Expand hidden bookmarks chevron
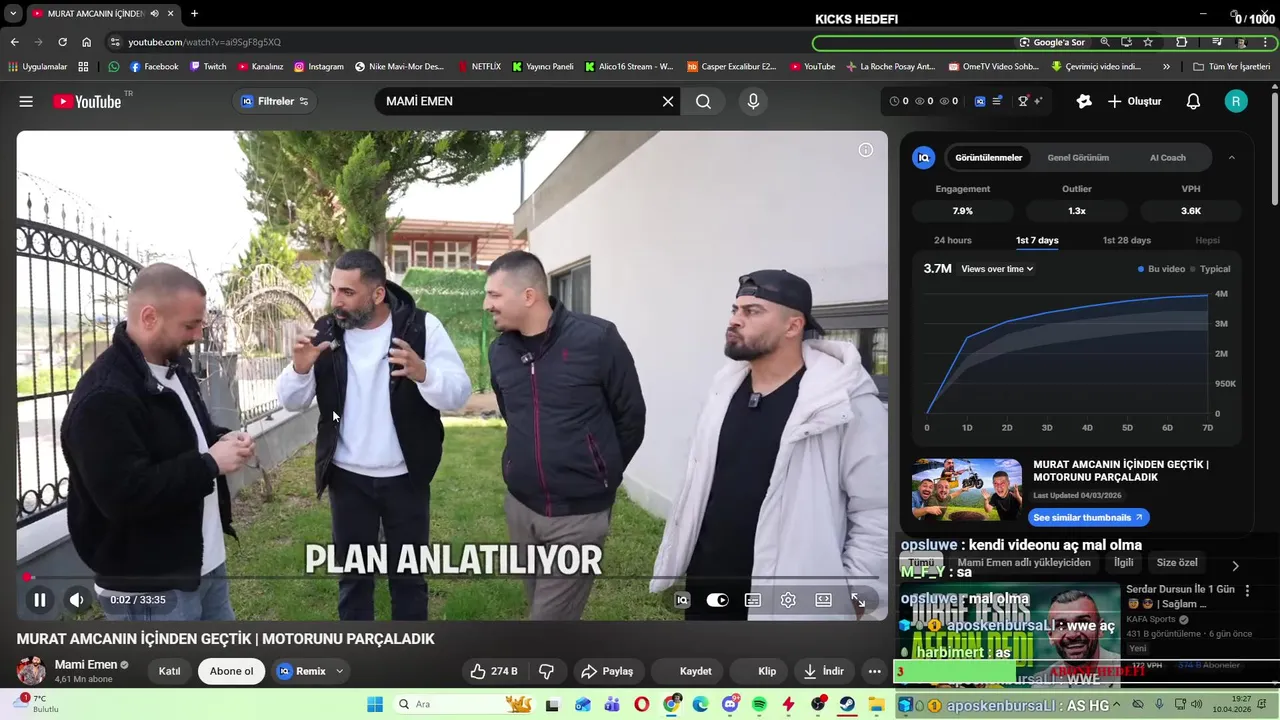 coord(1166,67)
